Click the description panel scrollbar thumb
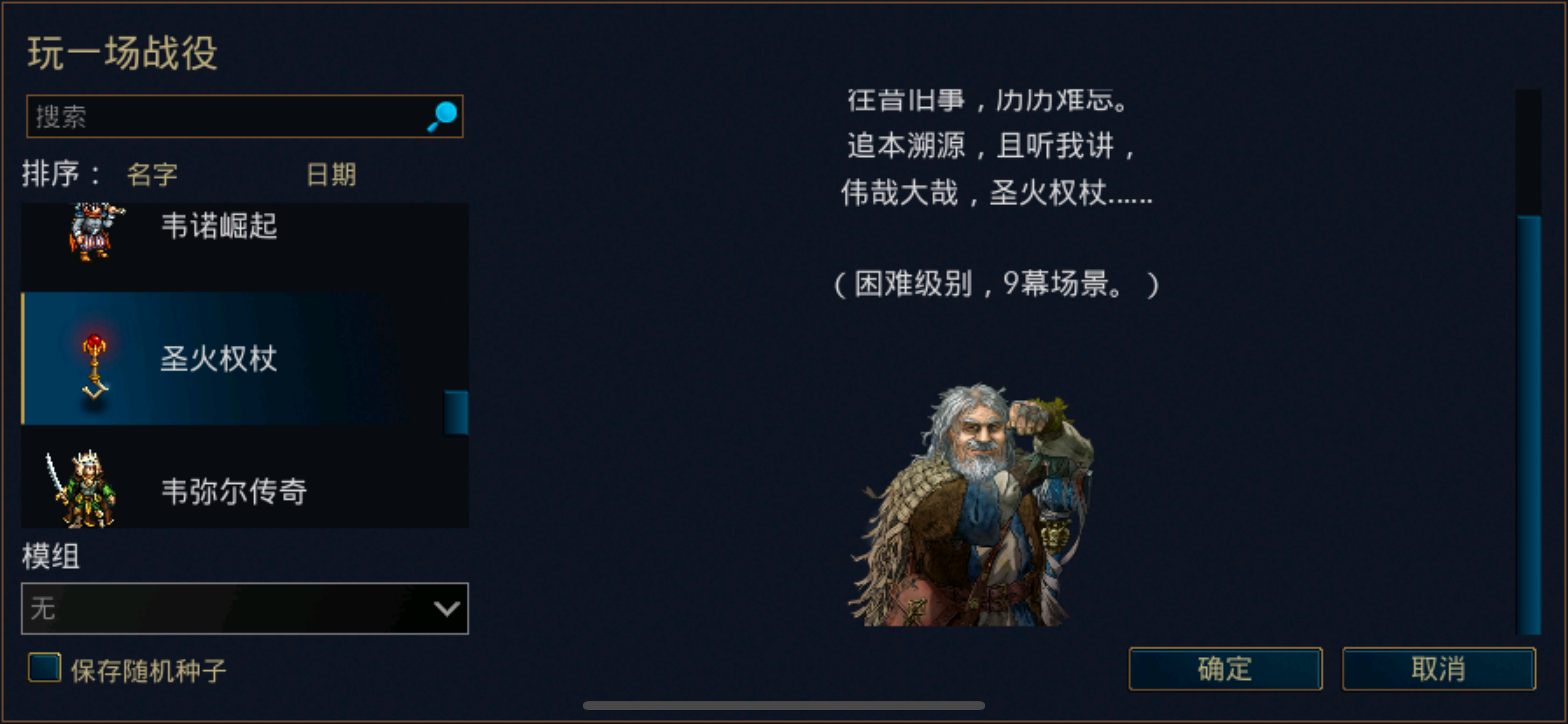 1528,425
